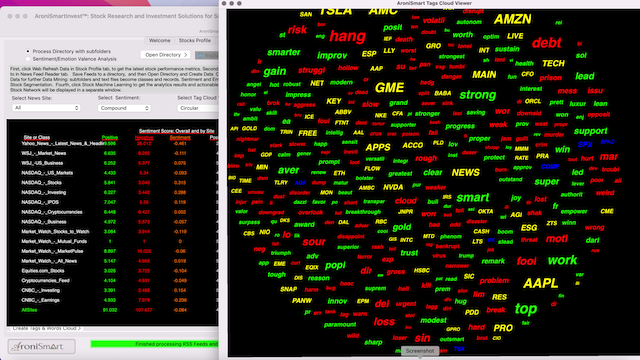Image resolution: width=640 pixels, height=360 pixels.
Task: Click the yellow ESG tag in cloud
Action: click(529, 228)
